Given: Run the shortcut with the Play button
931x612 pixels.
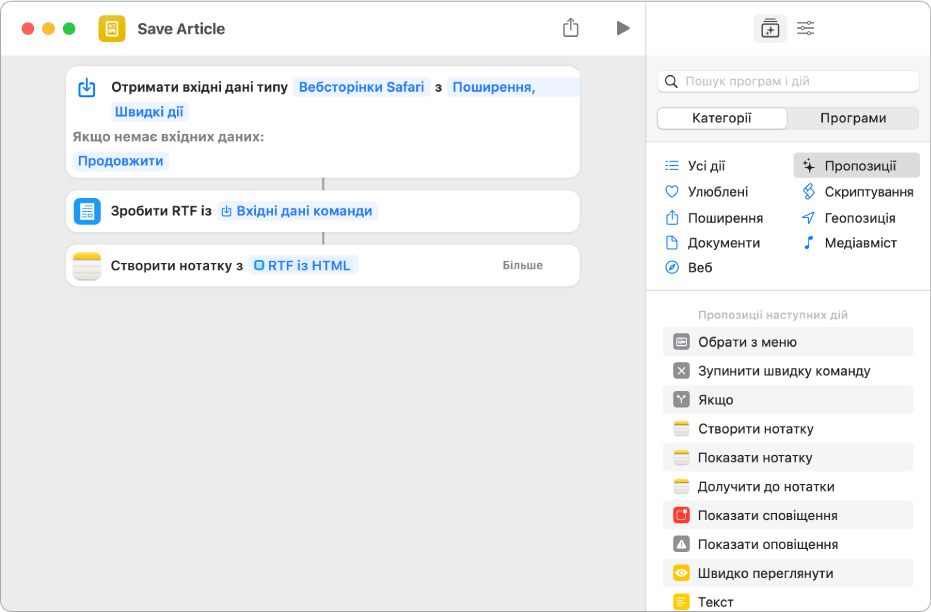Looking at the screenshot, I should click(623, 28).
